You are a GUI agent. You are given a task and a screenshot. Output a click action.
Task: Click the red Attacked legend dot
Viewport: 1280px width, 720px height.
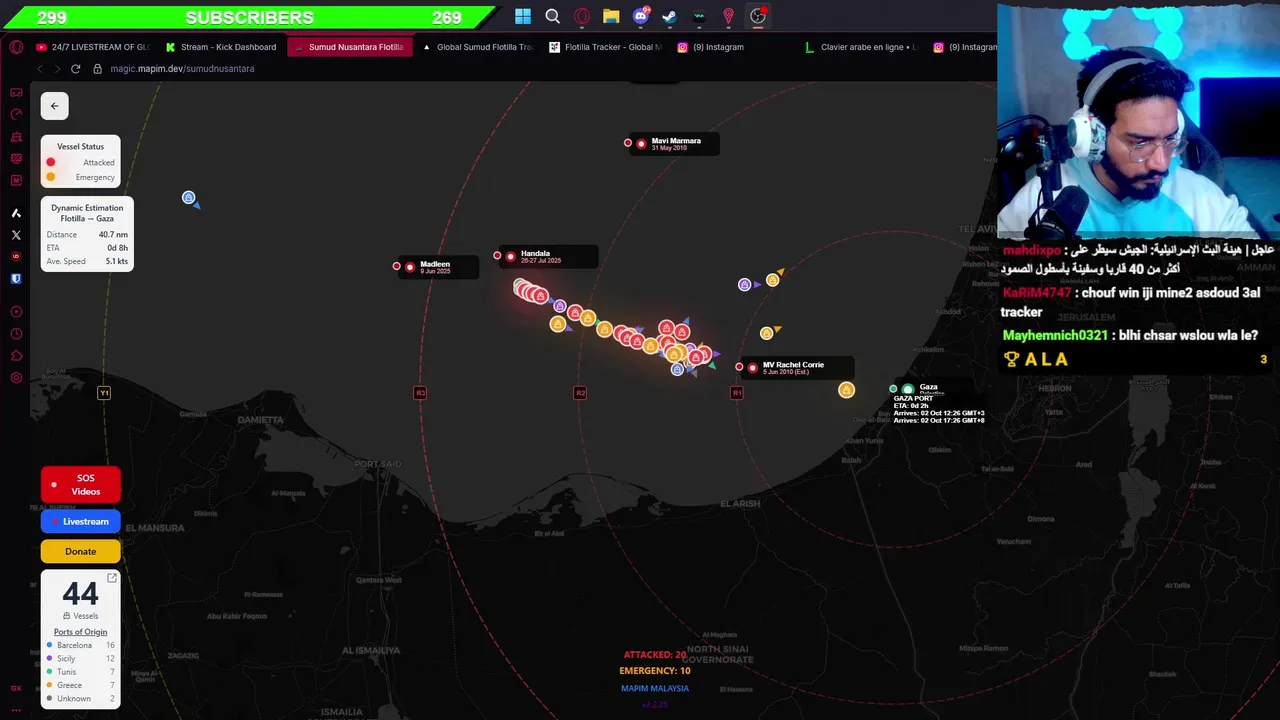click(51, 162)
